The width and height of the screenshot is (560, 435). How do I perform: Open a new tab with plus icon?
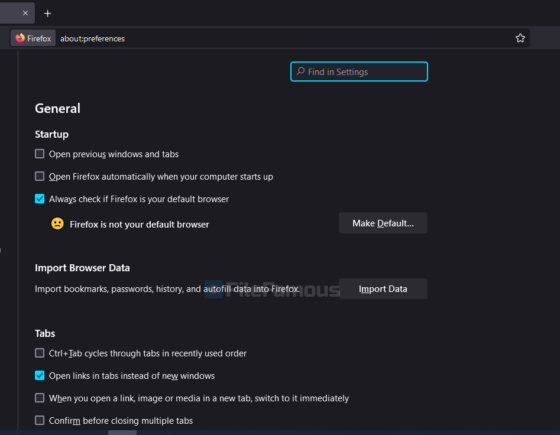48,14
